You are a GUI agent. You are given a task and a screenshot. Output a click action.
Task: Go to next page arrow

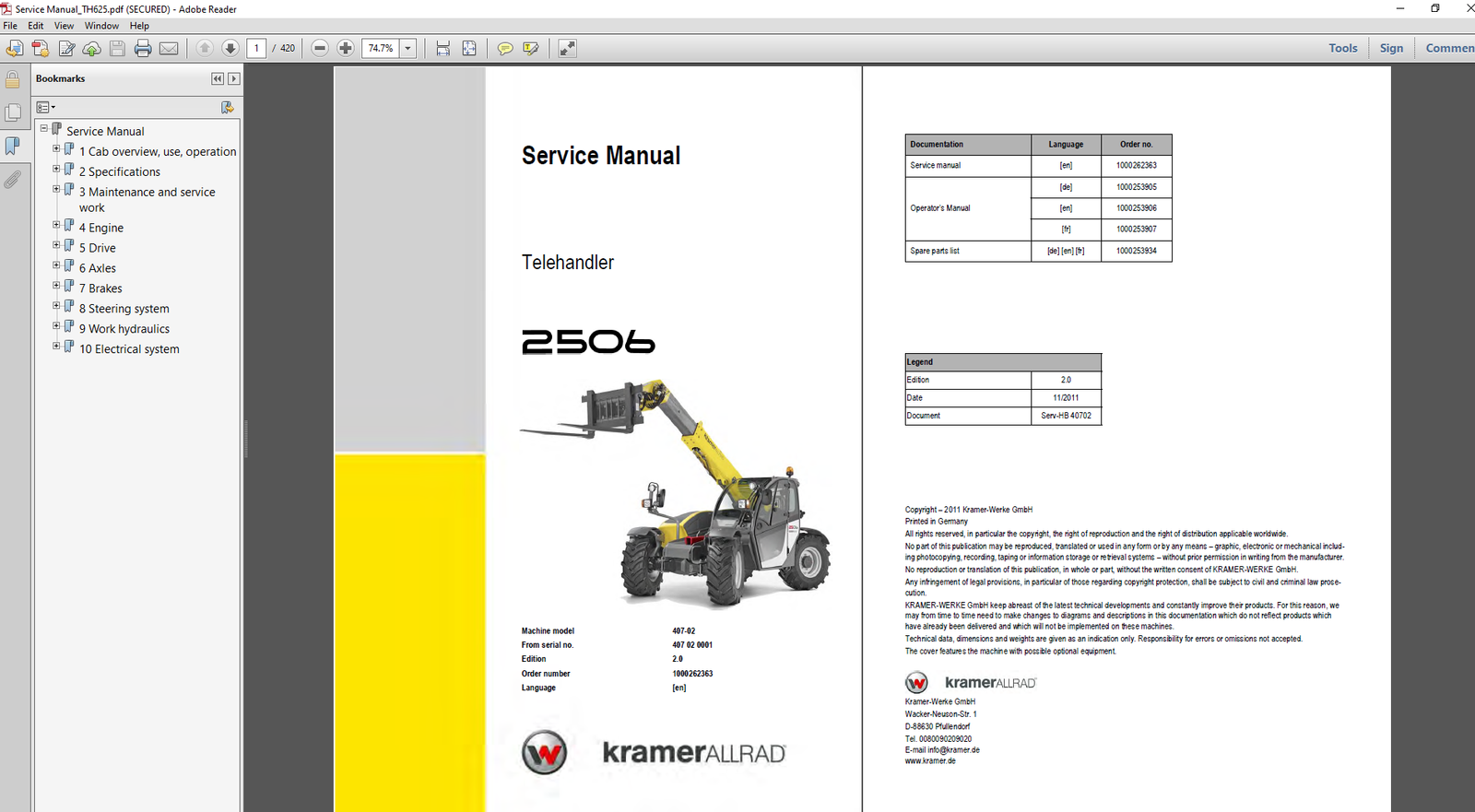coord(230,48)
